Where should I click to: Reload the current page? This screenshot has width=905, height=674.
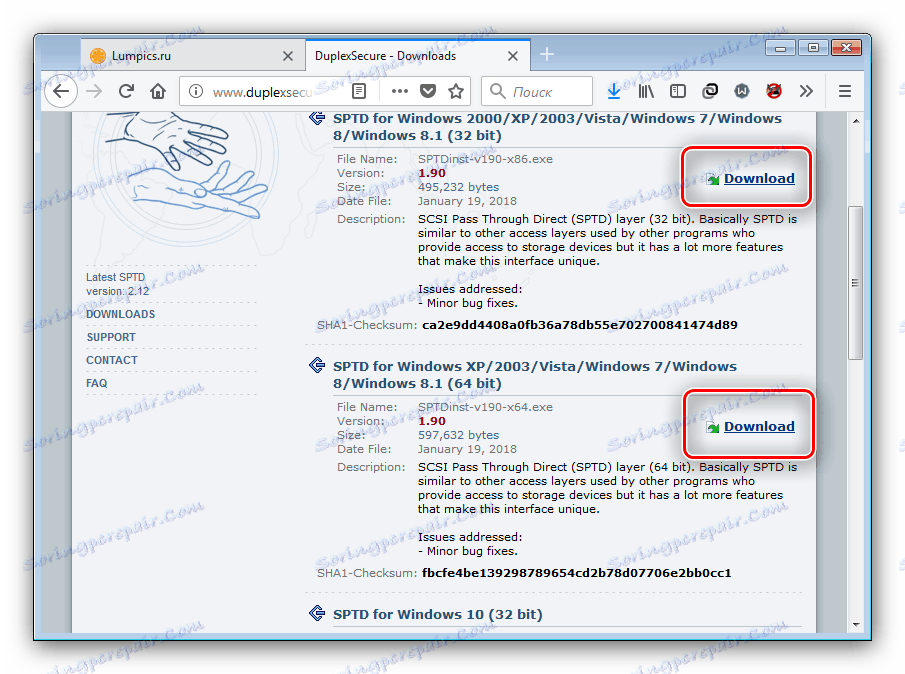[x=126, y=91]
